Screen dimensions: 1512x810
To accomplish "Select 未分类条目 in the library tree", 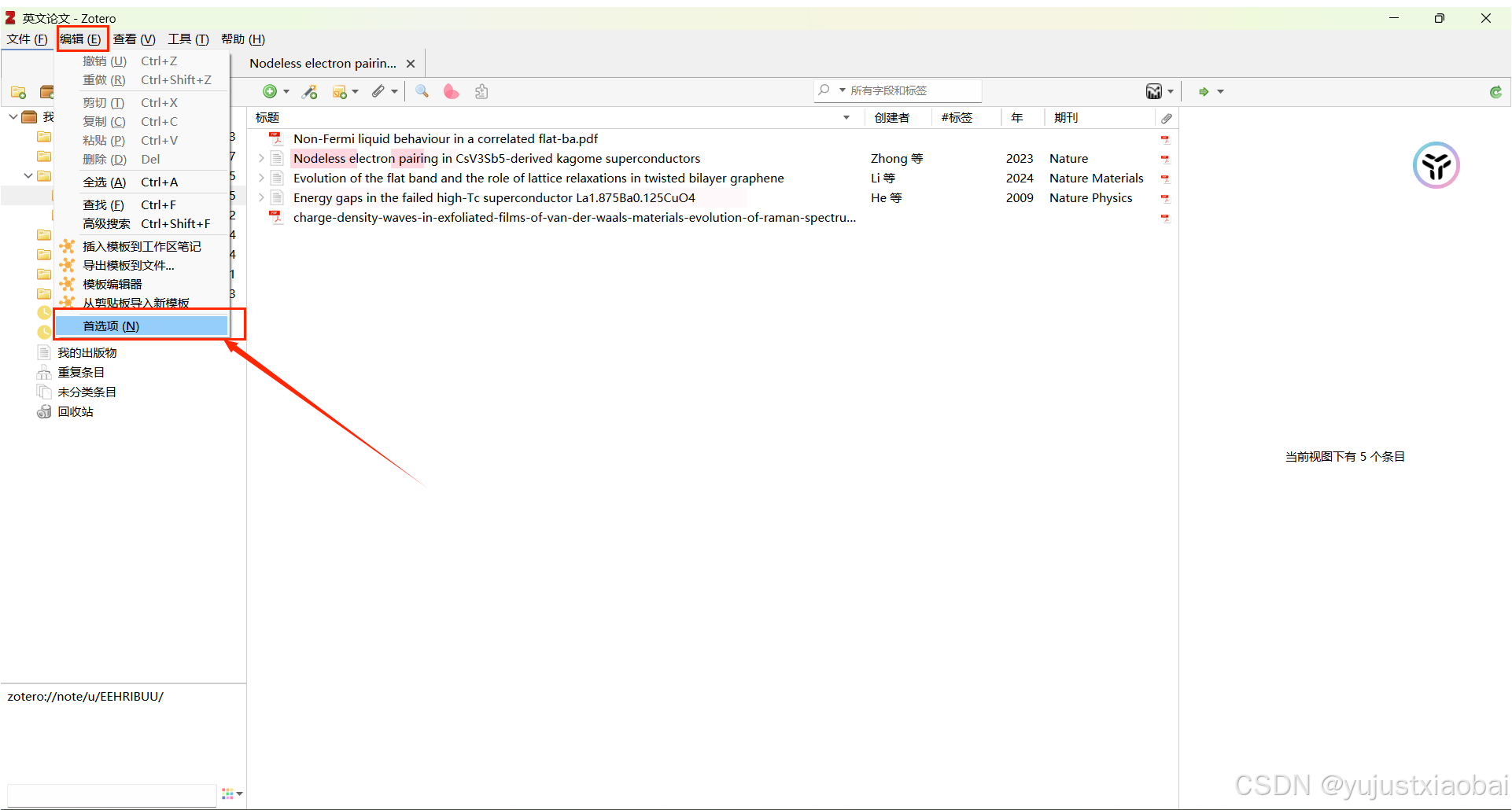I will pos(87,392).
